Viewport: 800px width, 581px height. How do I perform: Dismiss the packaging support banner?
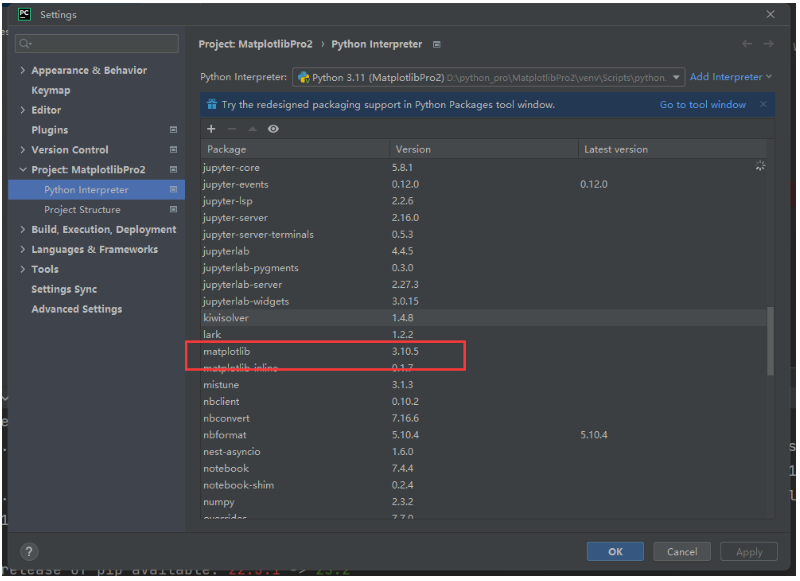coord(763,104)
